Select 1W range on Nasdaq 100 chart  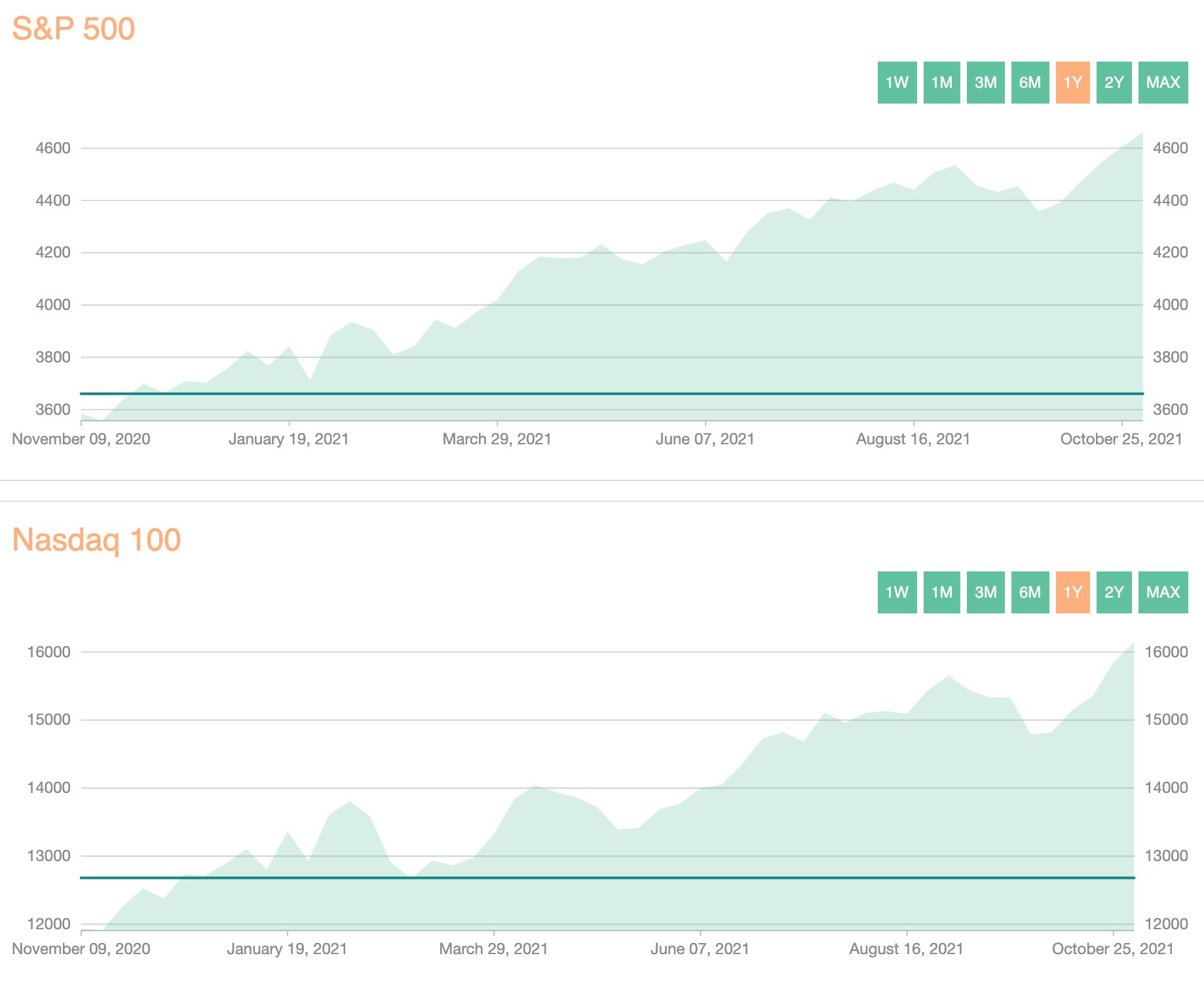897,592
